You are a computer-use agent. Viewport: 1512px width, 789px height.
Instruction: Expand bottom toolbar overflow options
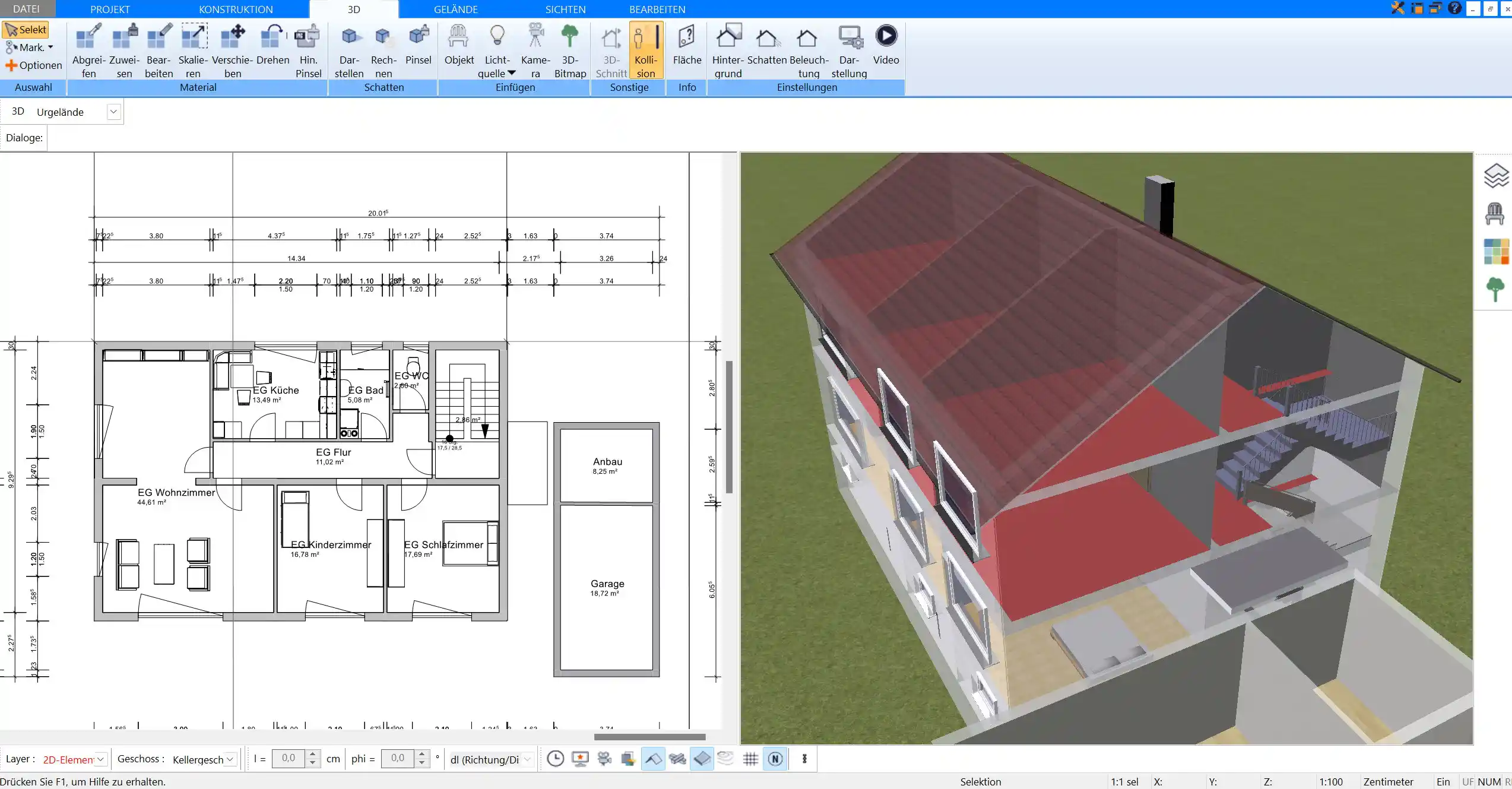[804, 759]
